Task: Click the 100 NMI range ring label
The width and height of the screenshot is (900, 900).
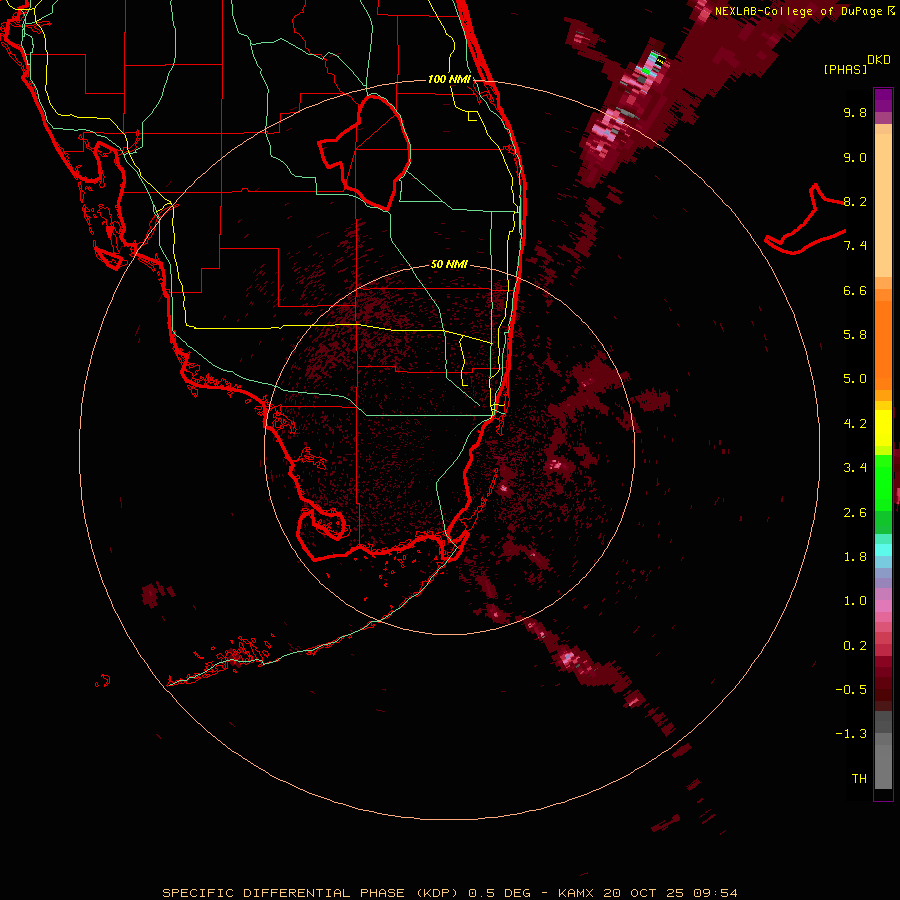Action: pos(449,79)
